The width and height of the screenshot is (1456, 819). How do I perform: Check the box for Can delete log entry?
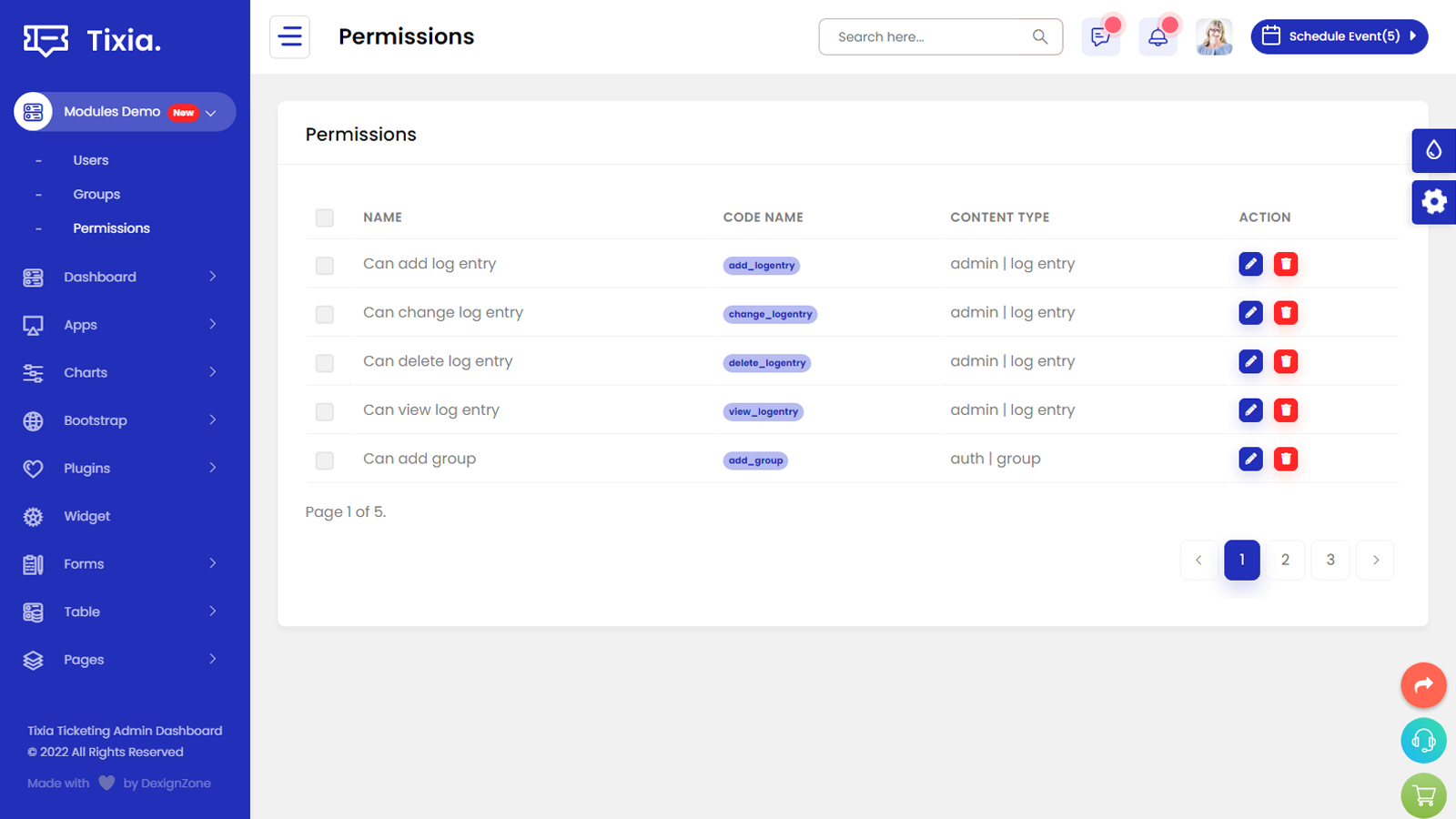[325, 363]
